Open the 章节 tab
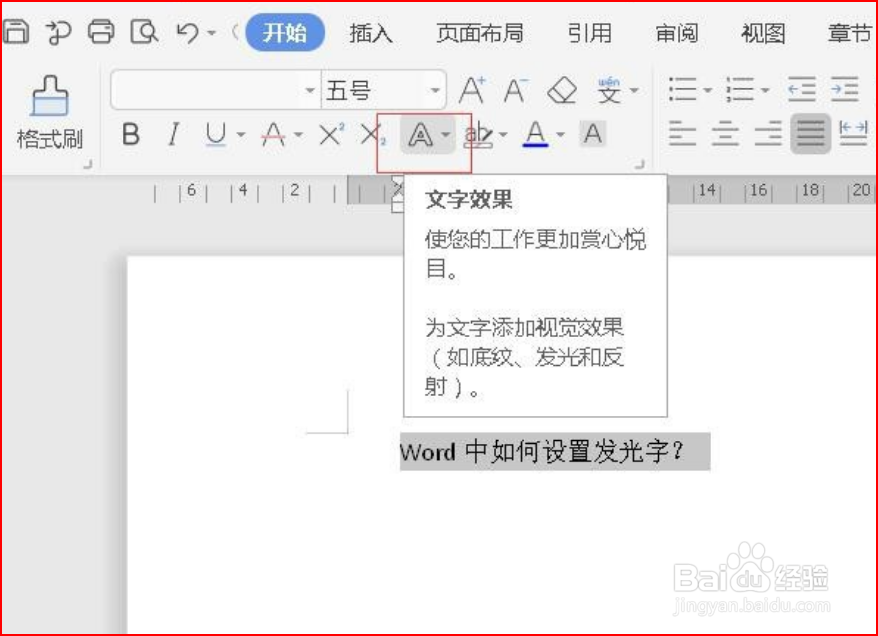Image resolution: width=878 pixels, height=636 pixels. point(849,33)
